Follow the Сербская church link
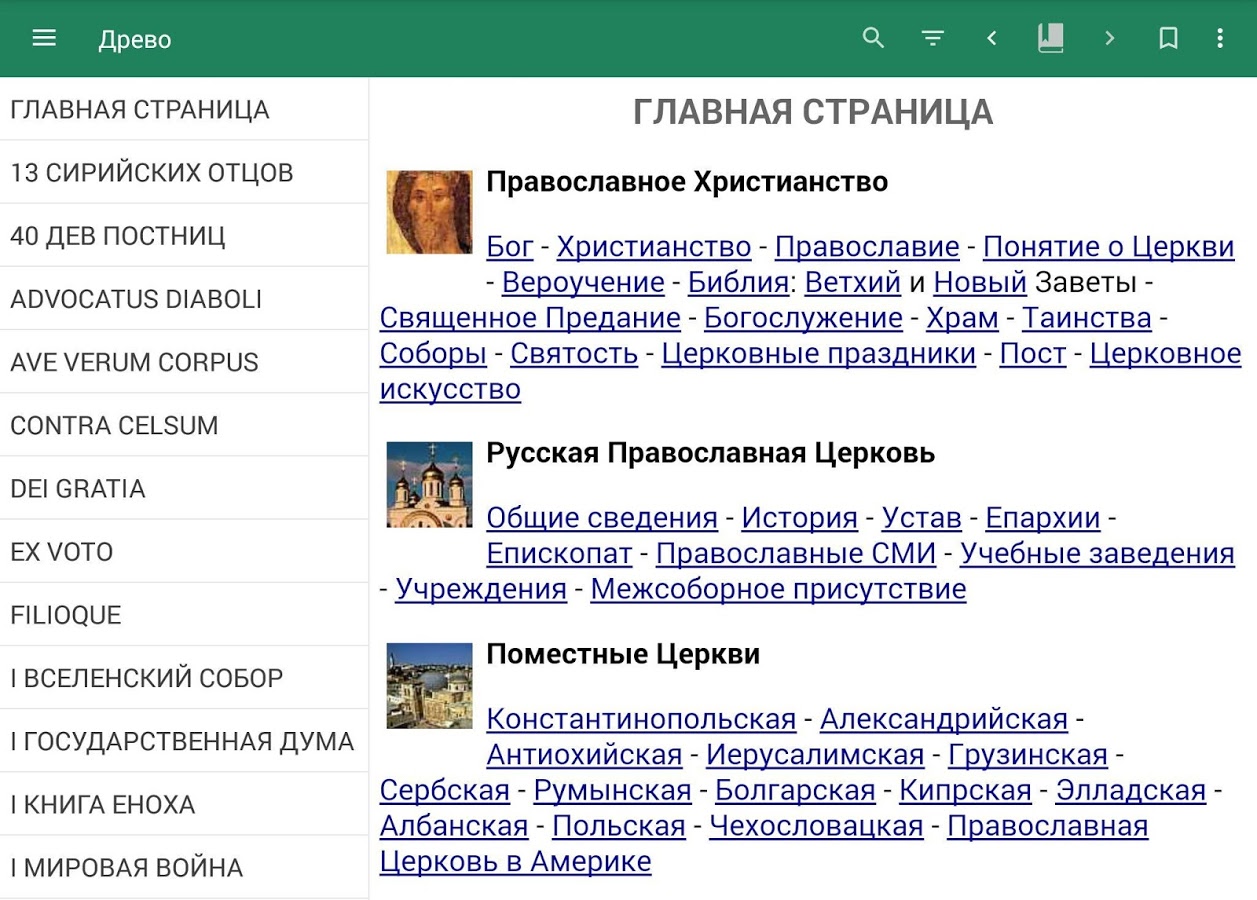 445,790
